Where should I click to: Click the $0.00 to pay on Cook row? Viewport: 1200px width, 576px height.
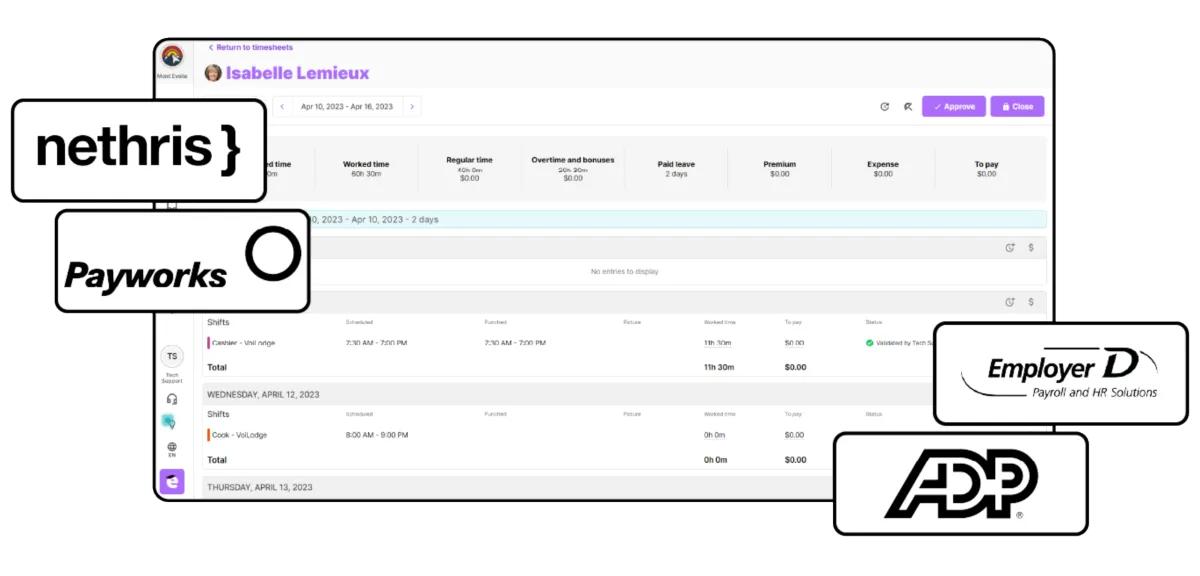[x=794, y=435]
